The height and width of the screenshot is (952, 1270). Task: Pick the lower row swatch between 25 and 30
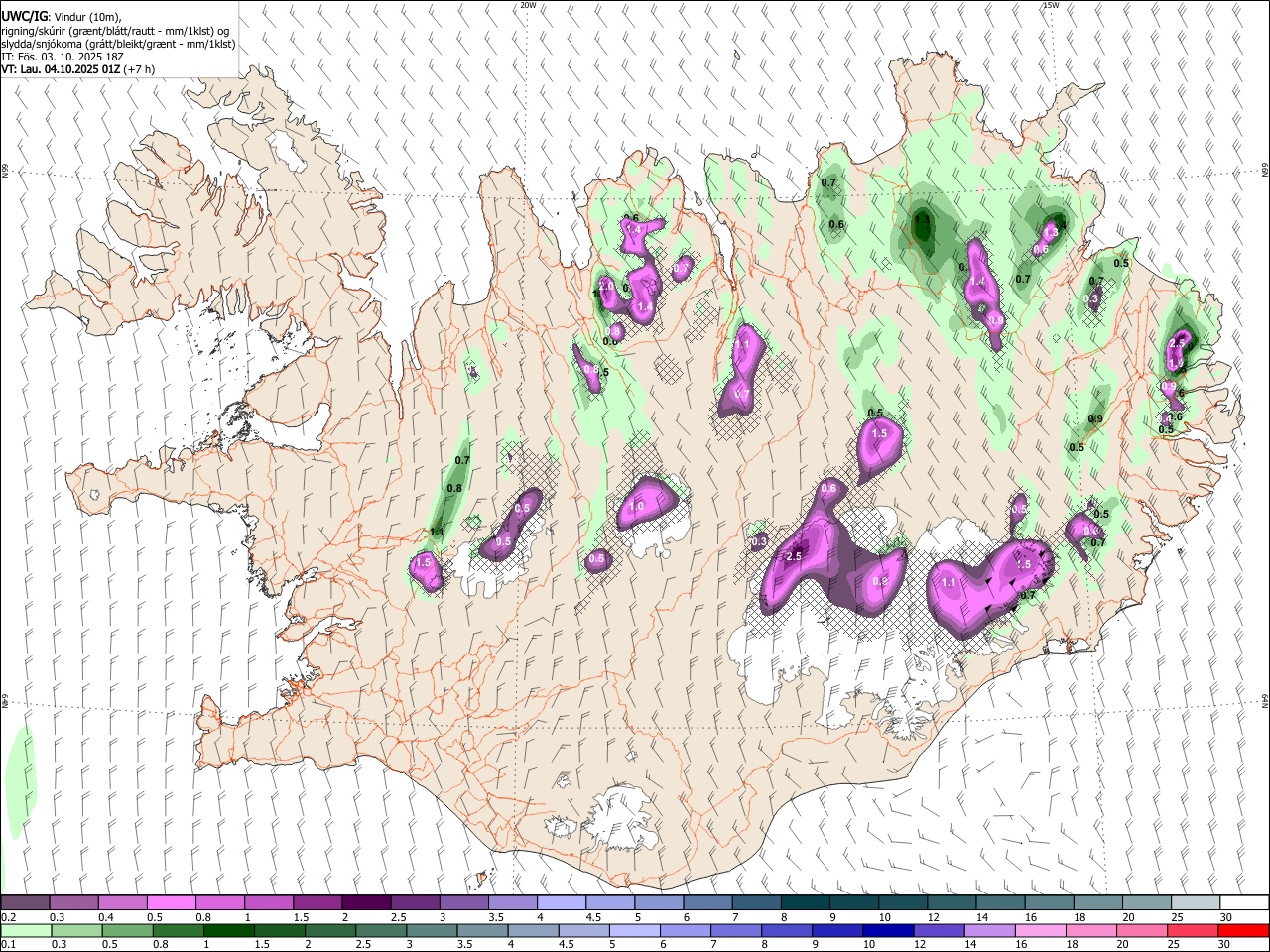point(1194,930)
